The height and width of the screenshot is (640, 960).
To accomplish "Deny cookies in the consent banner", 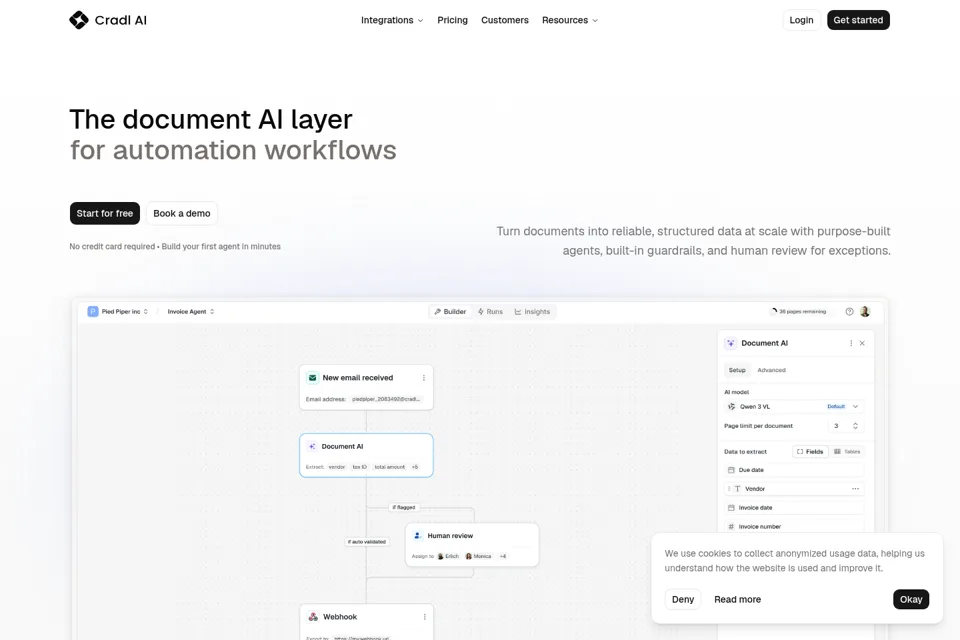I will point(683,600).
